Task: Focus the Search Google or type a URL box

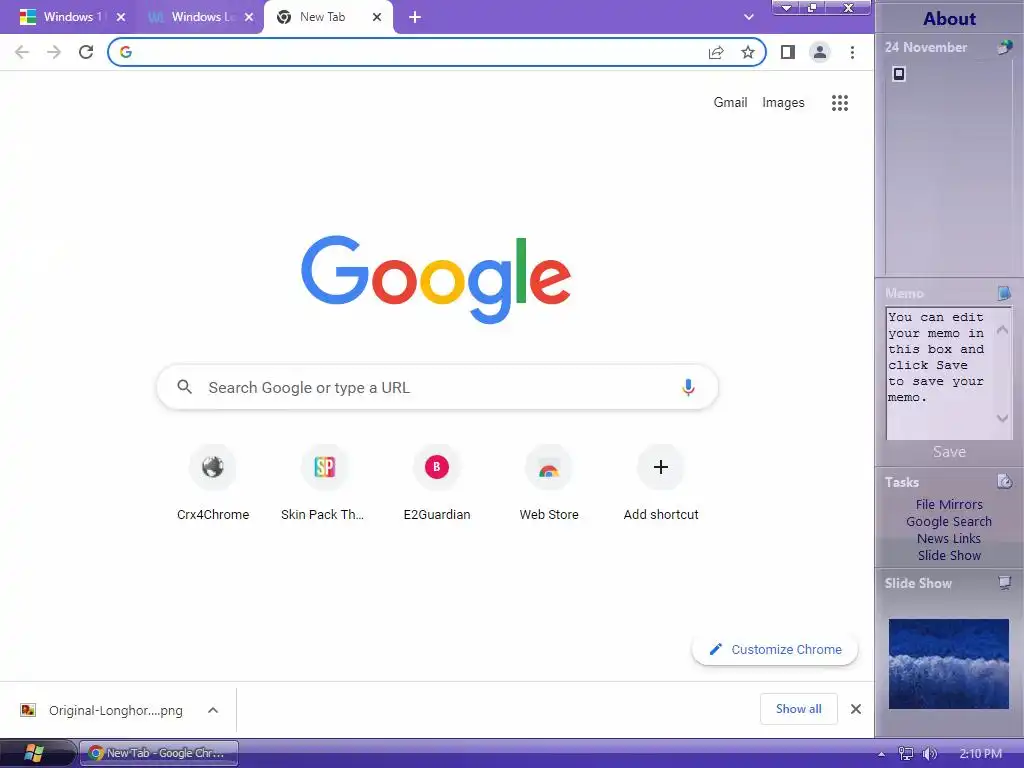Action: (x=438, y=387)
